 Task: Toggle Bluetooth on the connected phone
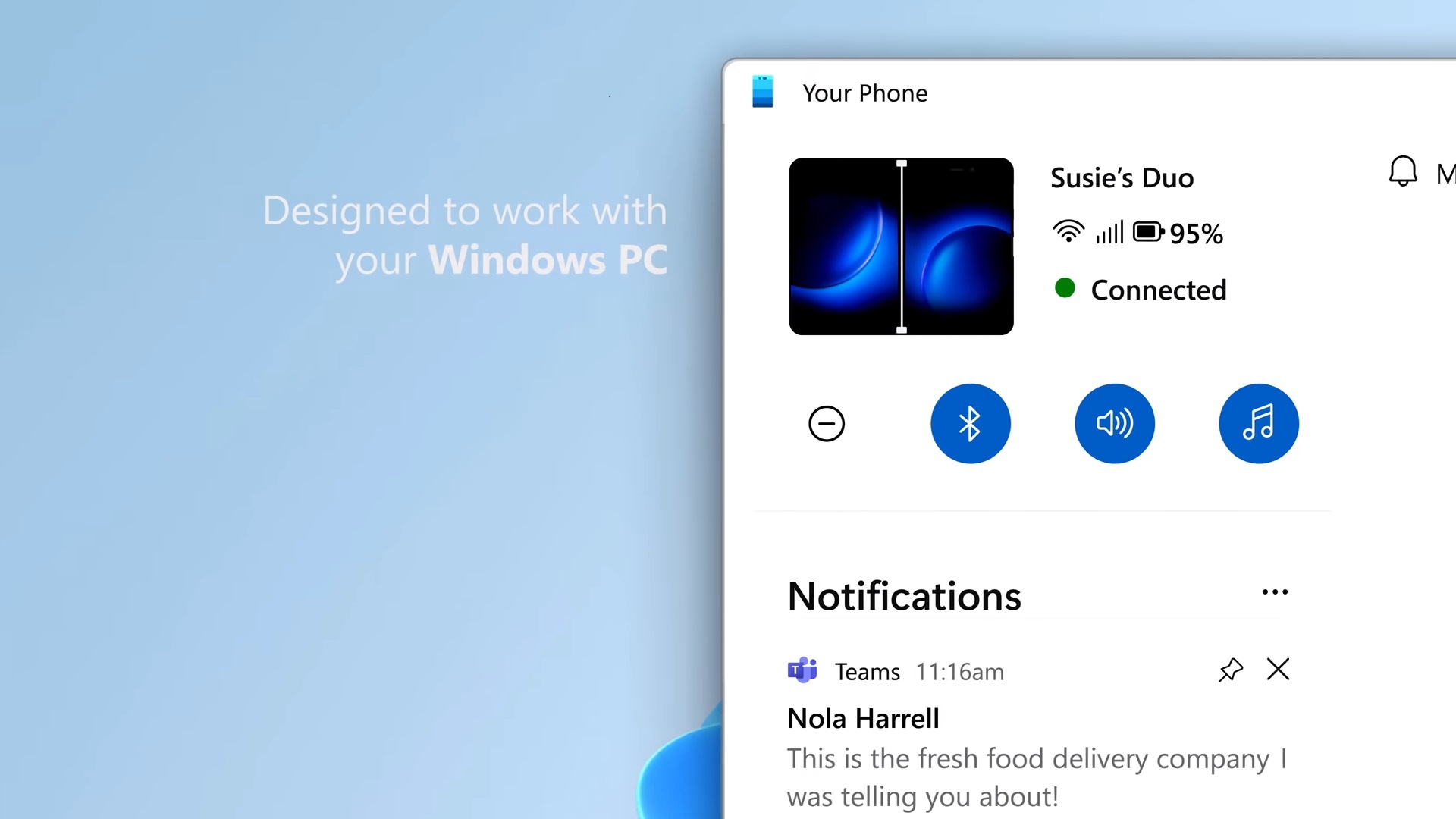(x=969, y=423)
